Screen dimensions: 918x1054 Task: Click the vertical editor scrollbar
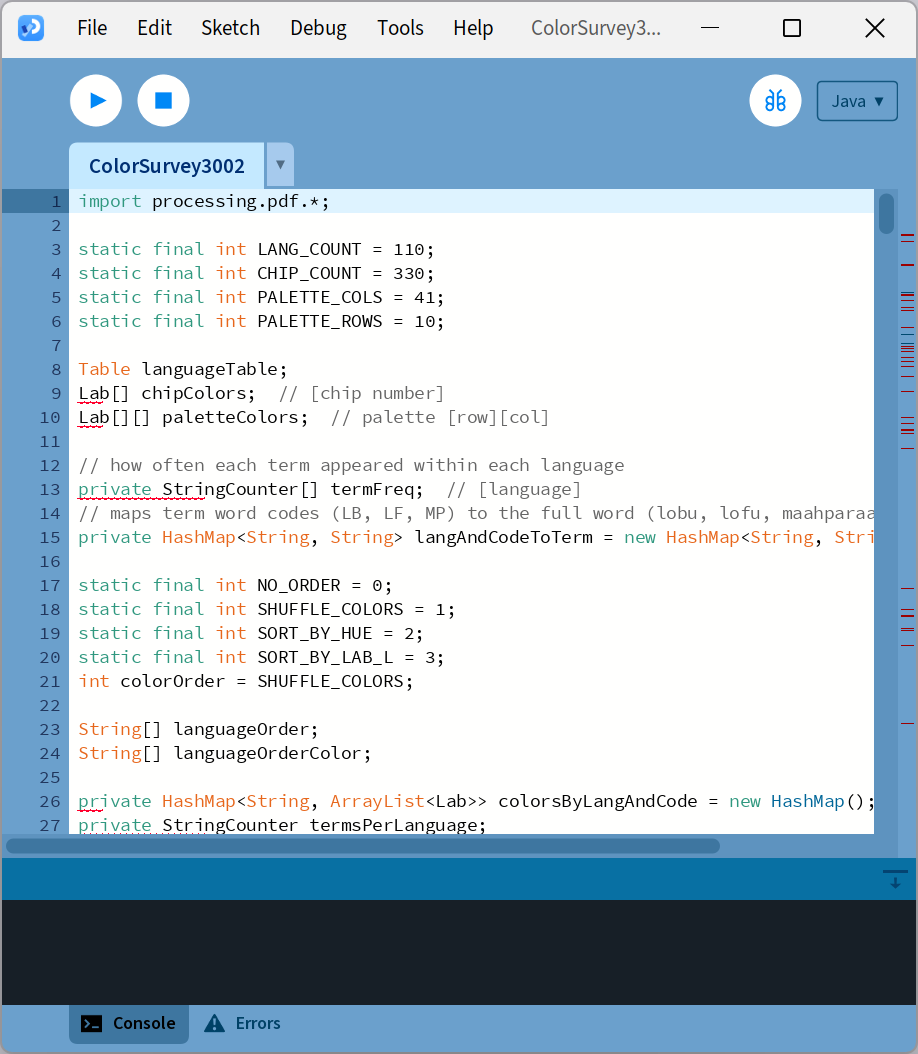(x=884, y=215)
